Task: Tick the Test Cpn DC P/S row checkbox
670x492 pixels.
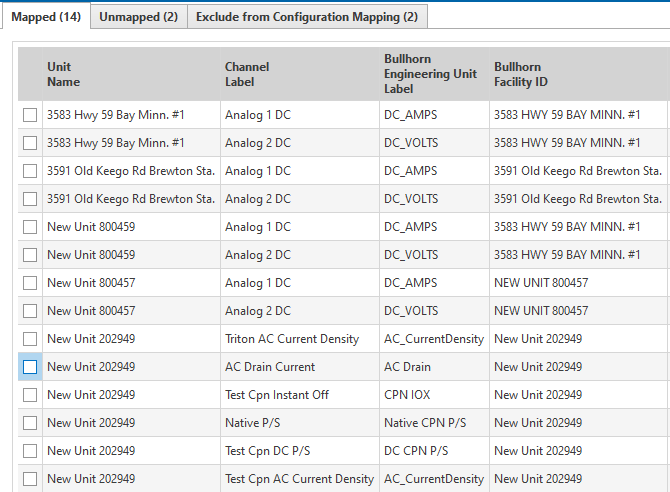Action: click(x=30, y=451)
